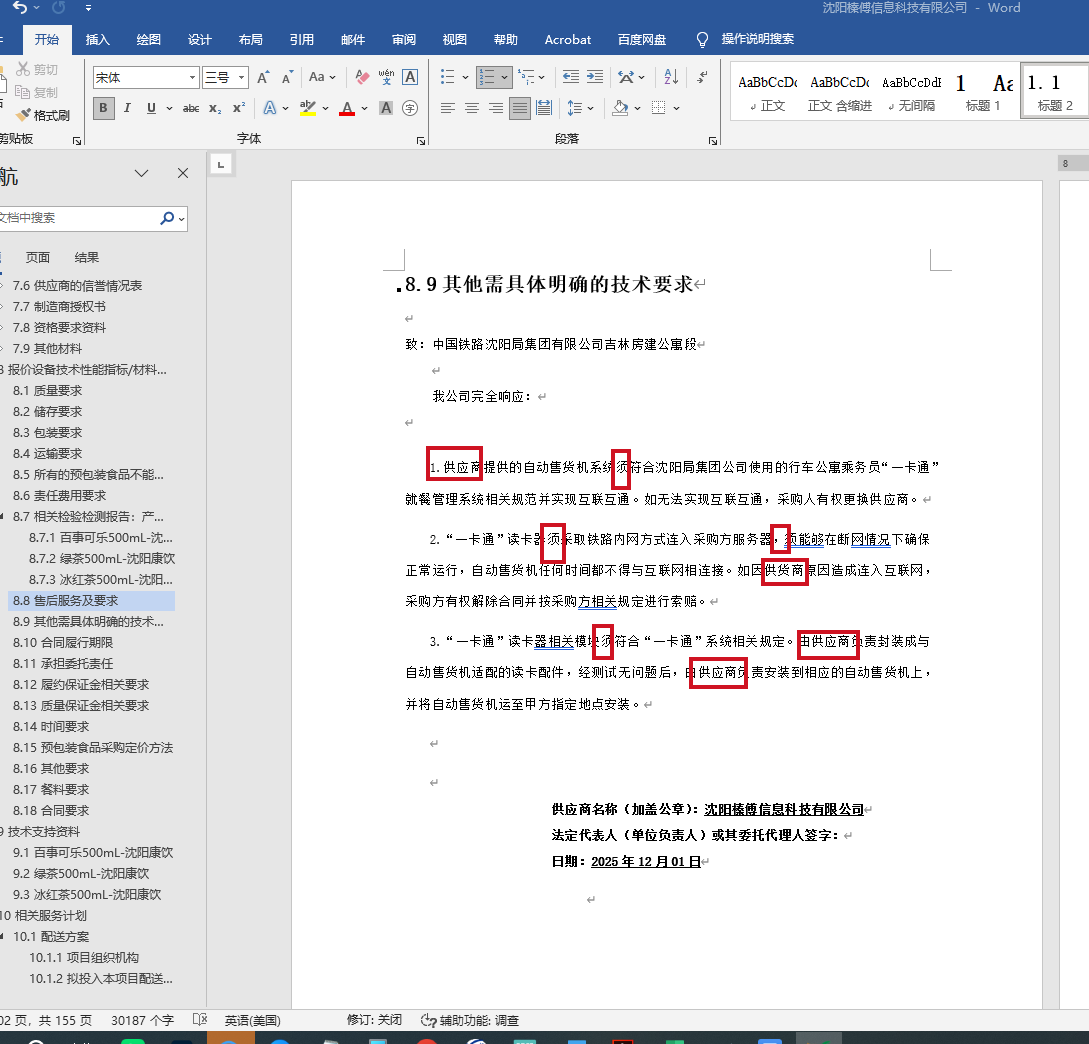This screenshot has height=1044, width=1089.
Task: Align text left
Action: point(448,108)
